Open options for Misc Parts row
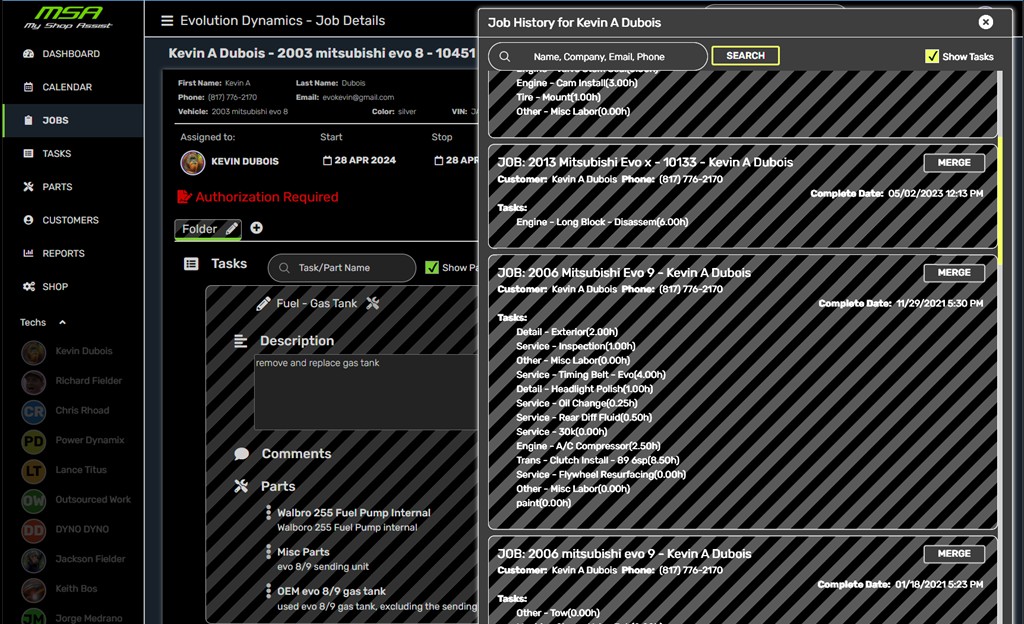The image size is (1024, 624). (268, 552)
